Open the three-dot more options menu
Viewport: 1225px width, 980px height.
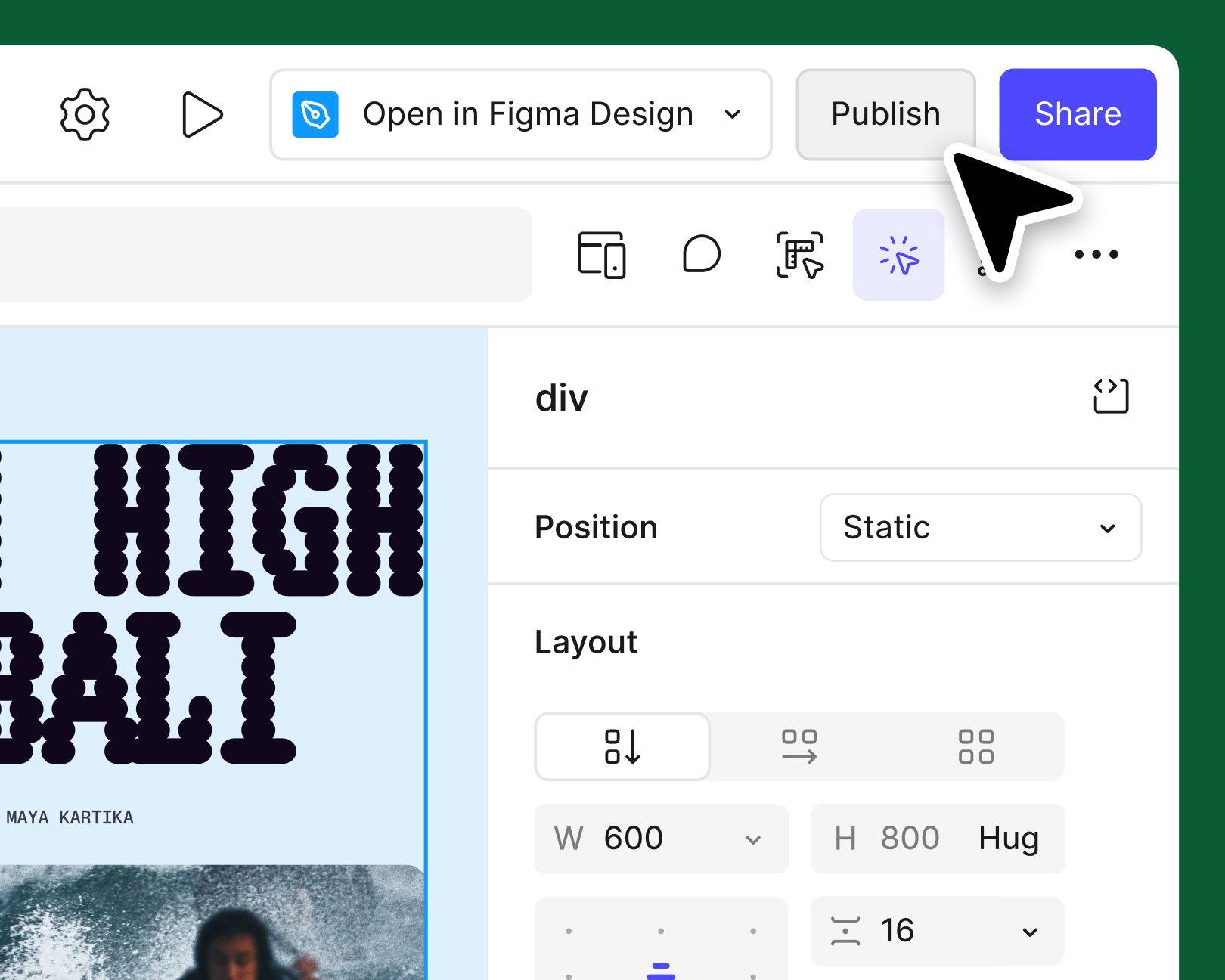(1096, 254)
